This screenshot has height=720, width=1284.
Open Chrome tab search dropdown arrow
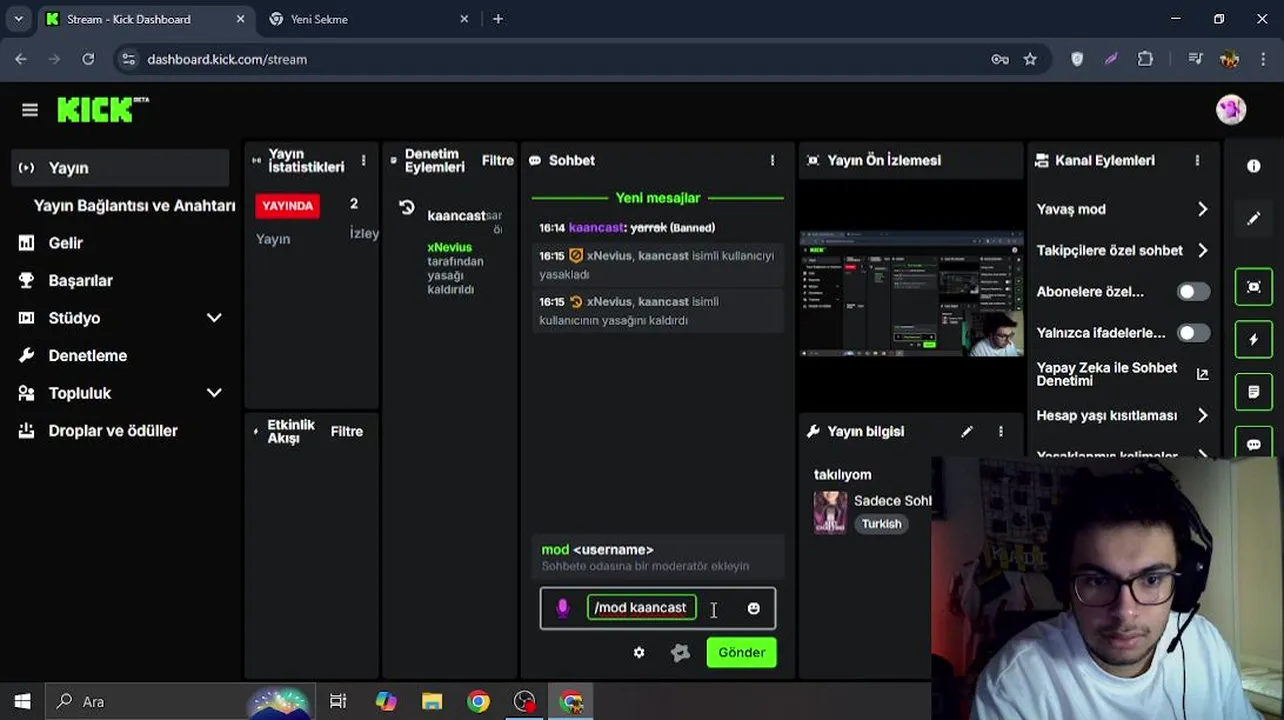pos(18,19)
